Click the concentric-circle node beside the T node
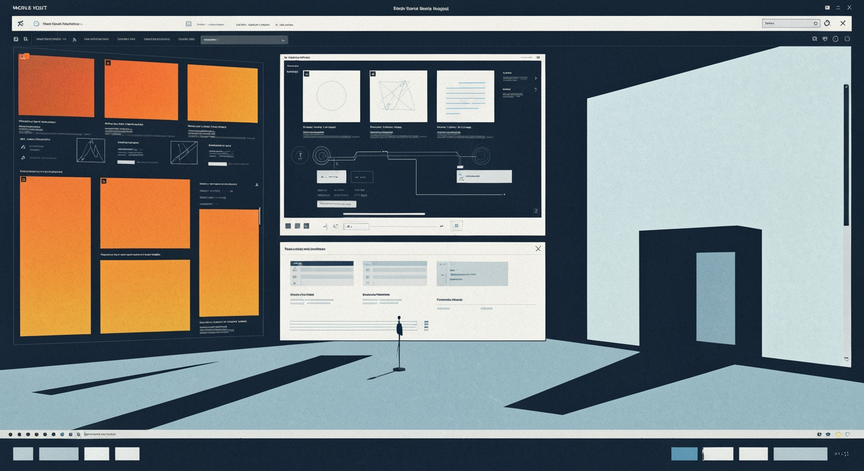The image size is (864, 471). tap(322, 156)
